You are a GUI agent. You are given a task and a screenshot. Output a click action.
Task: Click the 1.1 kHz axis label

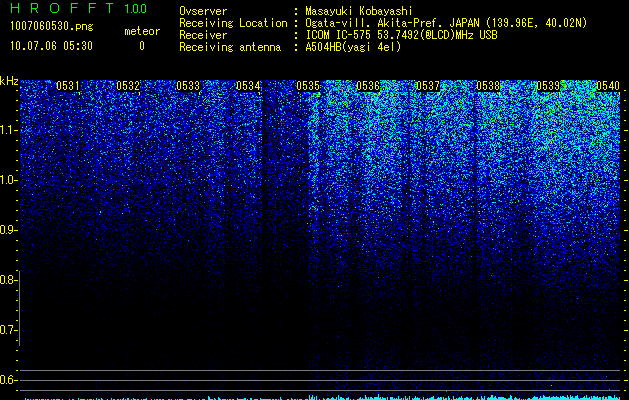[x=7, y=130]
